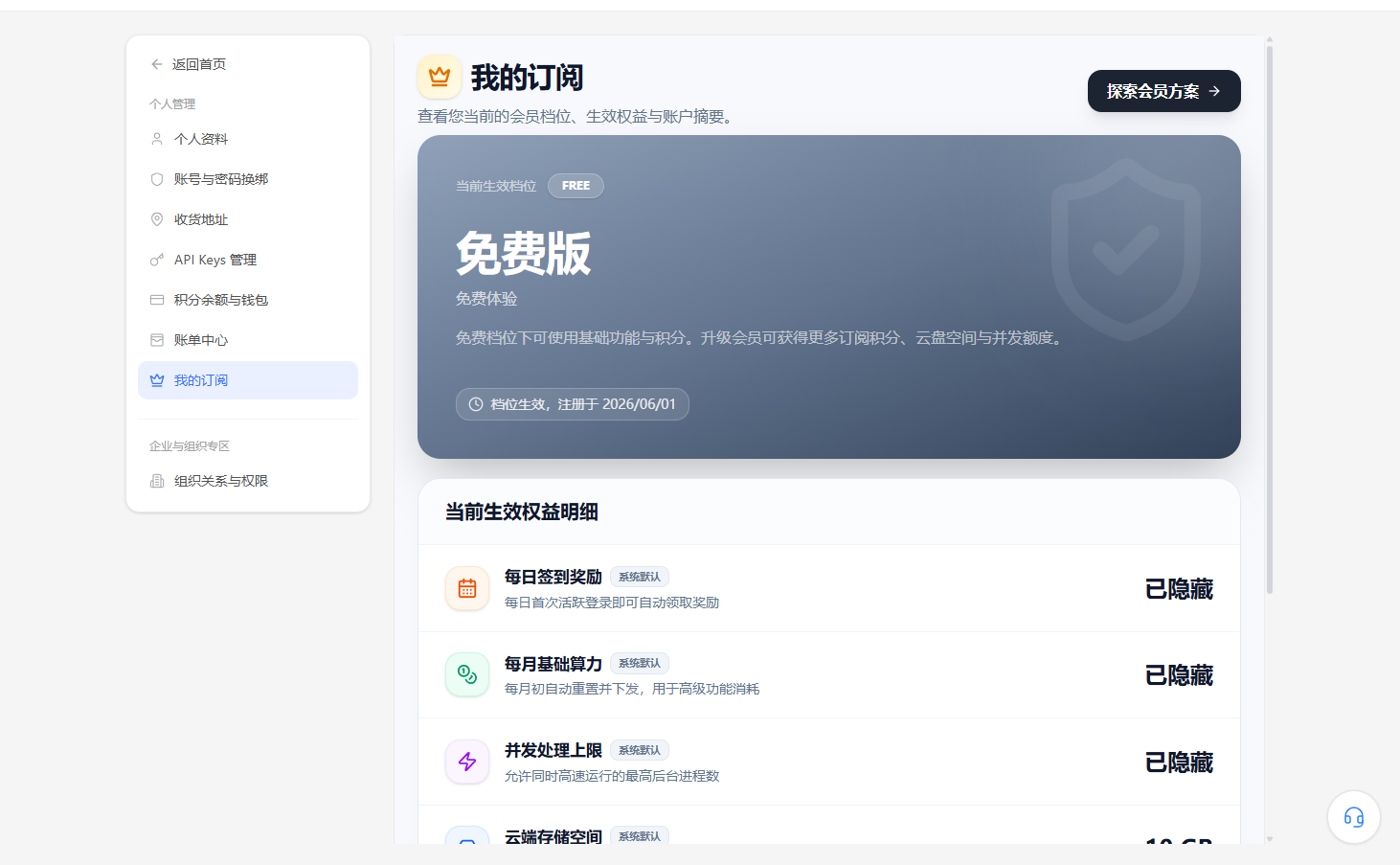Click 已隐藏 value in 每月基础算力 row

(1179, 675)
